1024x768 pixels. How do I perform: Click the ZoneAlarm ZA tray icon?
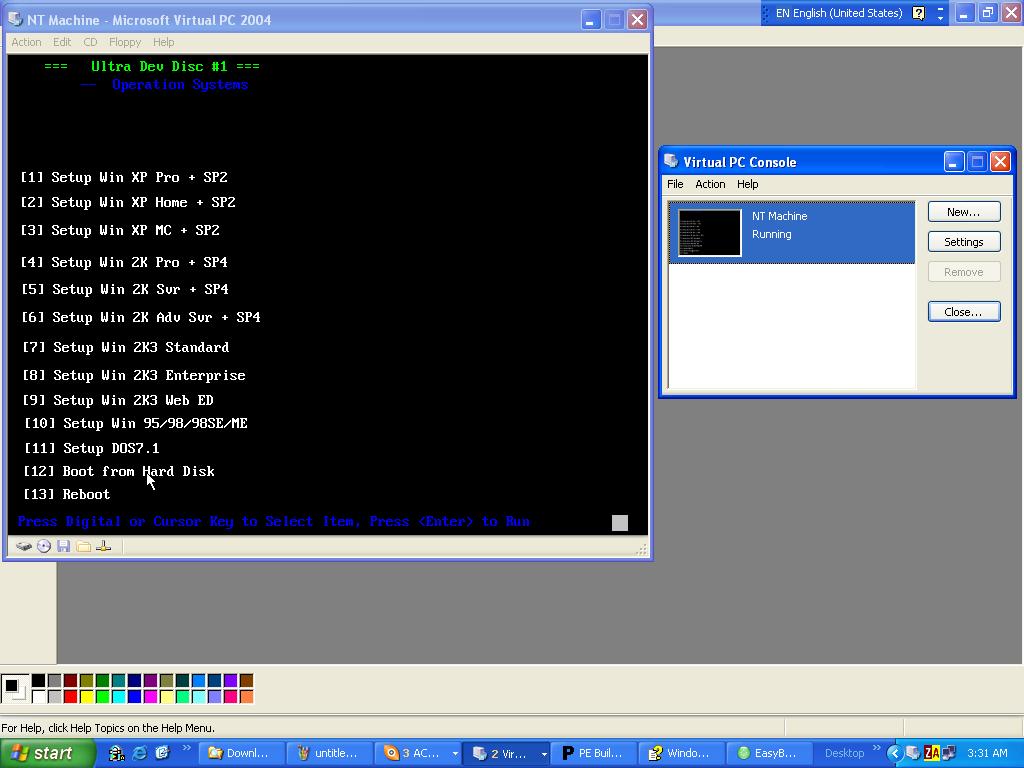pyautogui.click(x=931, y=753)
